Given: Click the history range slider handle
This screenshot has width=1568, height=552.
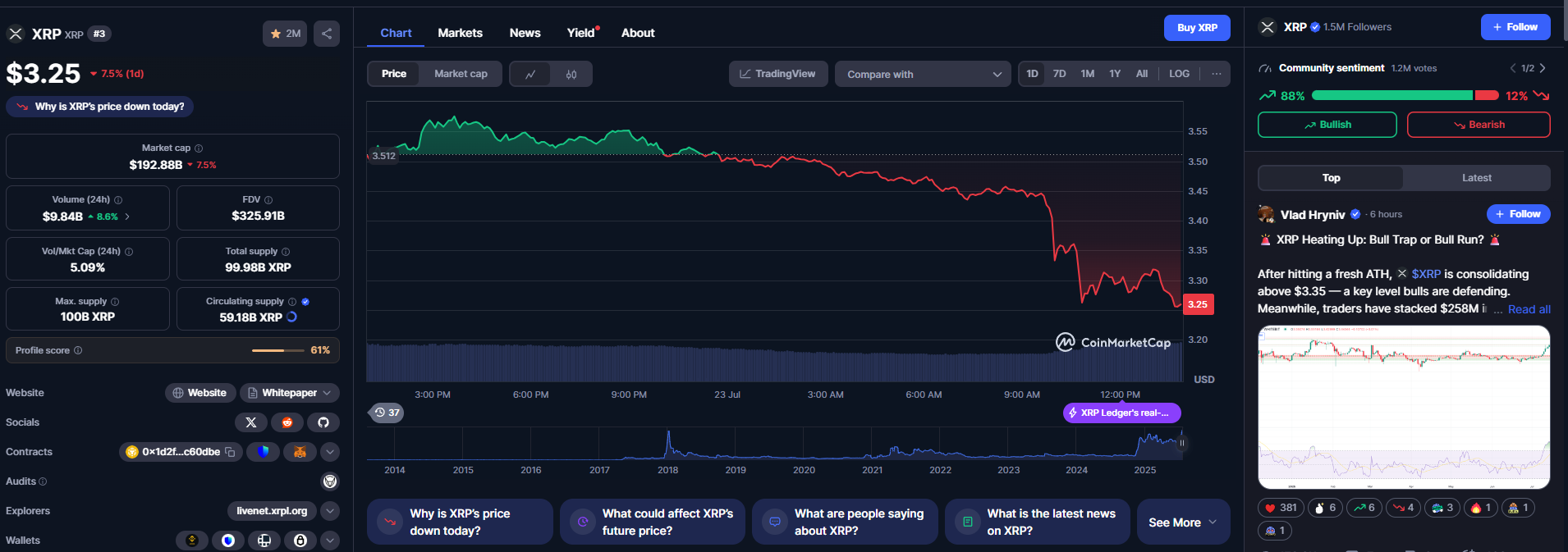Looking at the screenshot, I should pyautogui.click(x=1182, y=443).
